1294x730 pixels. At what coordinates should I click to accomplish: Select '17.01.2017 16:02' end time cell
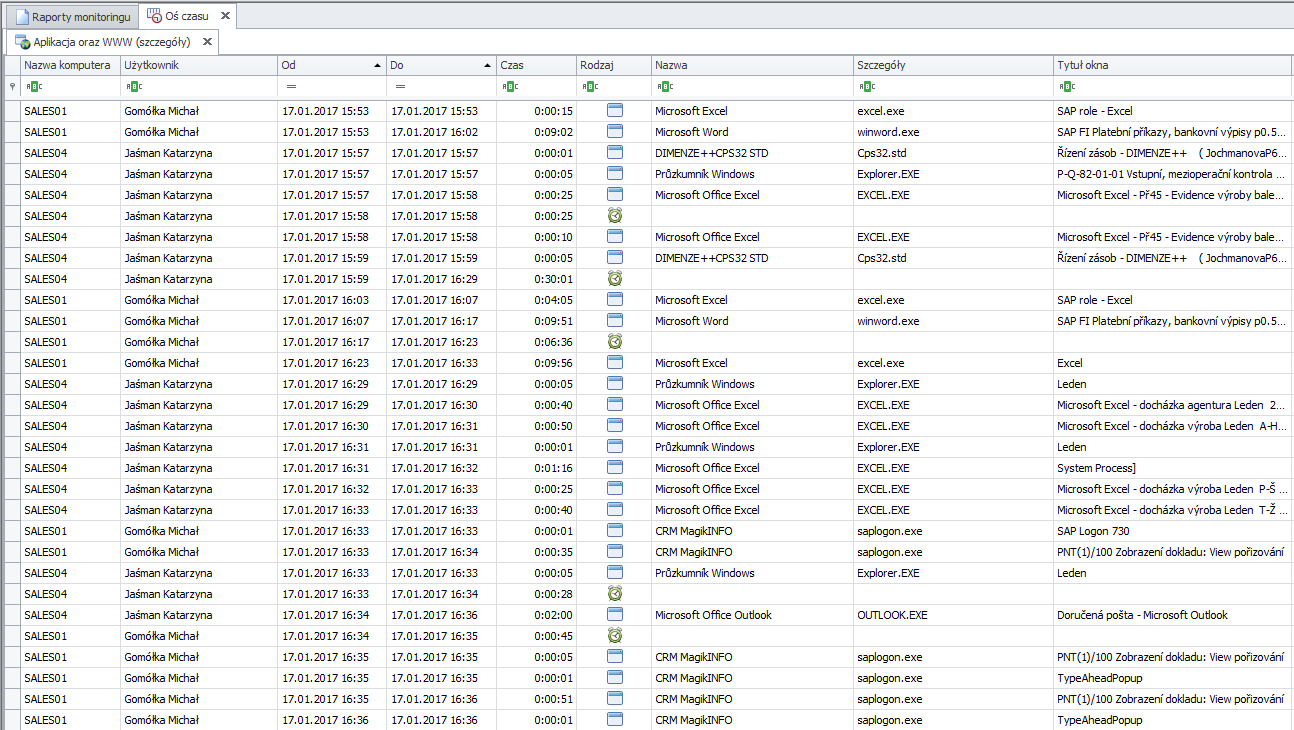(441, 132)
